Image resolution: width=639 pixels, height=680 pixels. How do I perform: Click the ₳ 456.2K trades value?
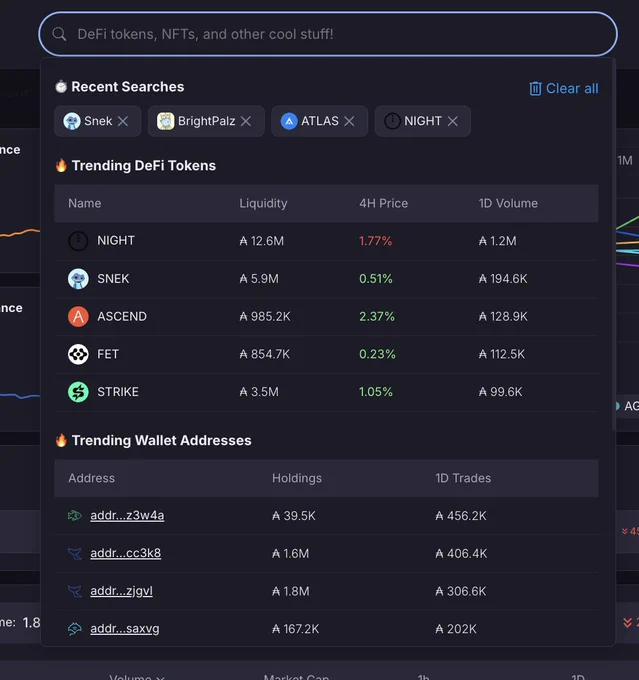click(x=461, y=516)
